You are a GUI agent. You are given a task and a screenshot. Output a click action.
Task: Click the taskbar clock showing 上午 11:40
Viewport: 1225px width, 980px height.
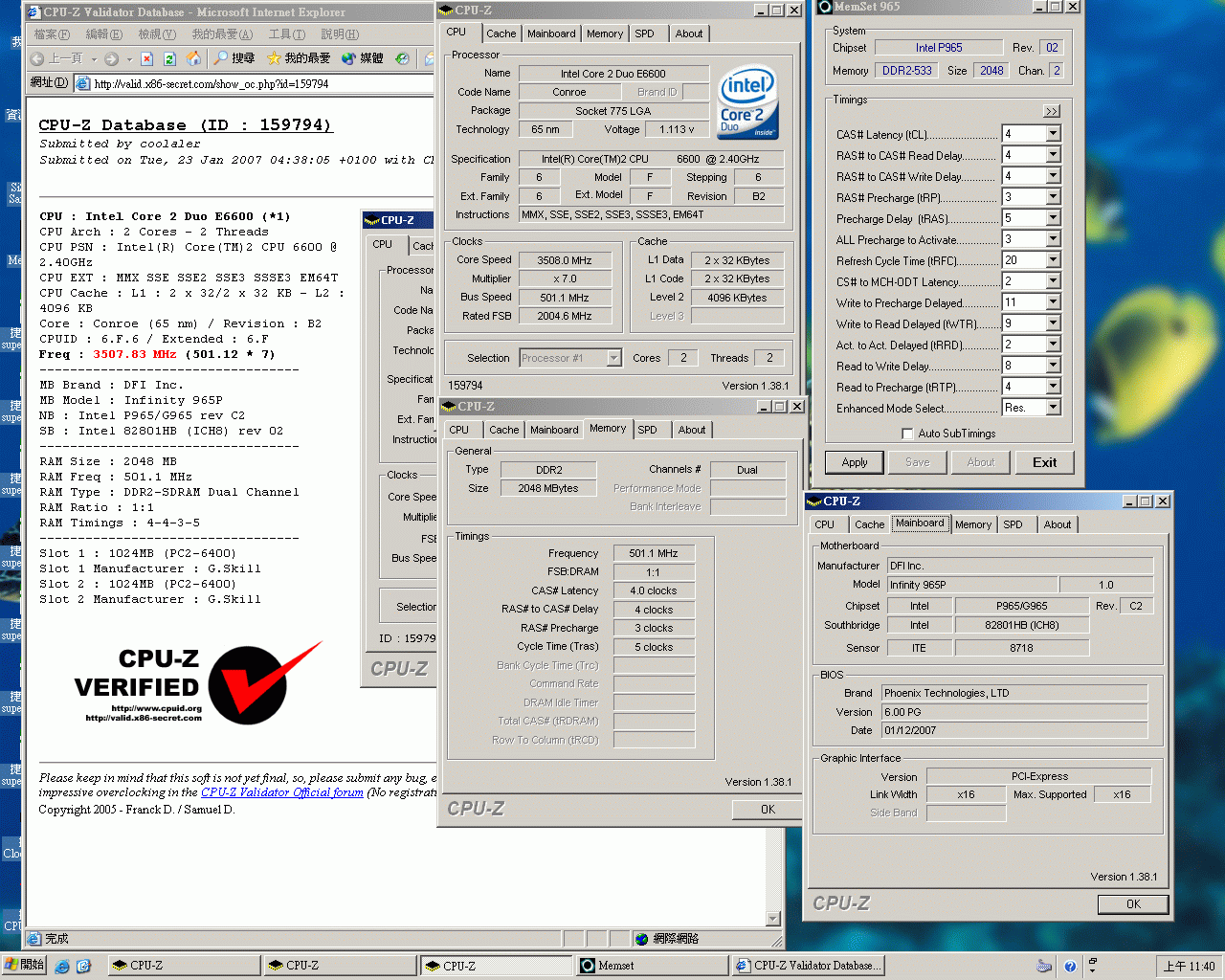(1189, 966)
